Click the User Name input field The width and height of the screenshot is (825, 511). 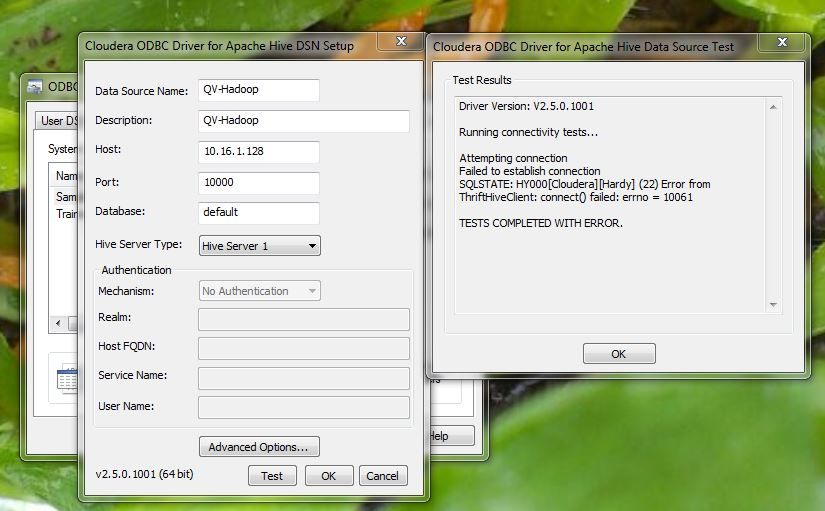tap(304, 407)
